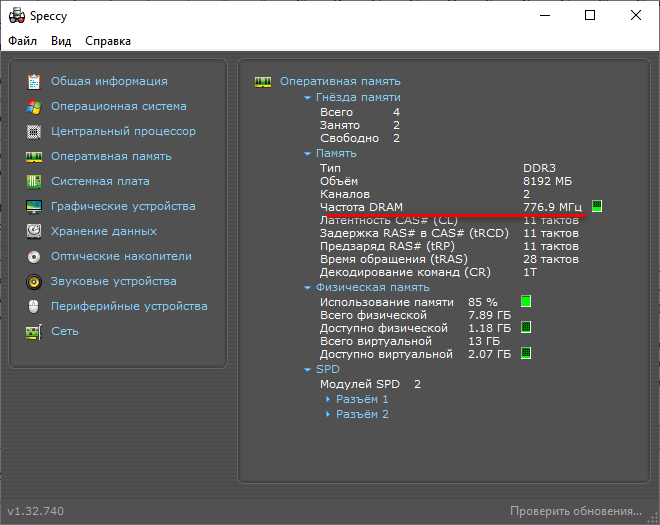660x525 pixels.
Task: Select the Латентность CAS# (CL) row
Action: pos(449,220)
